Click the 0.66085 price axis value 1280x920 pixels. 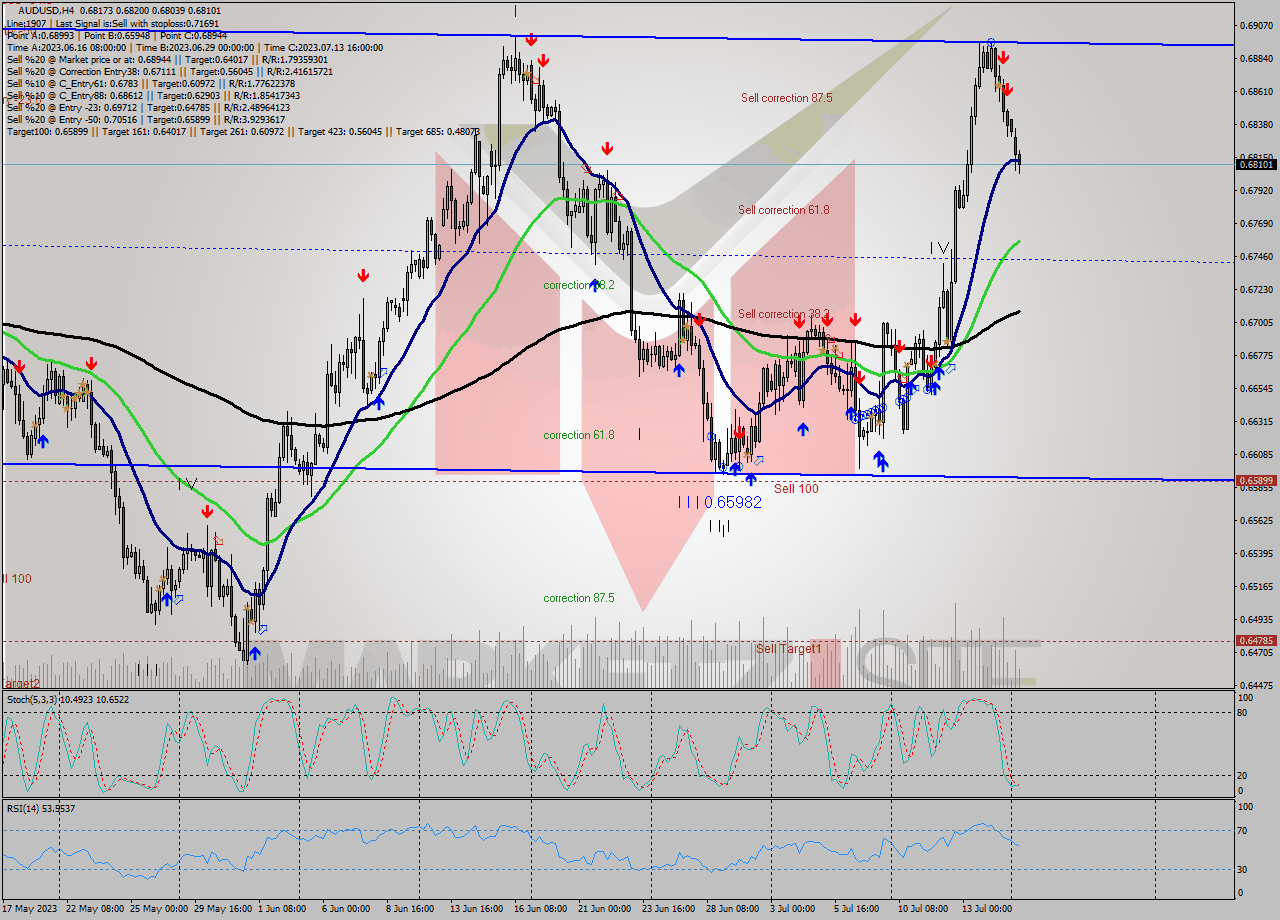click(x=1256, y=454)
